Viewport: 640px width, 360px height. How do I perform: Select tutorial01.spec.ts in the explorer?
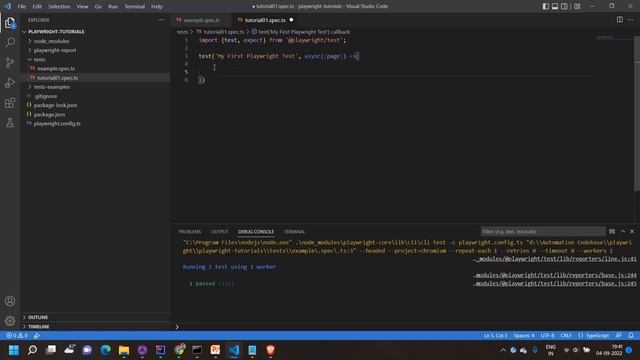(57, 78)
